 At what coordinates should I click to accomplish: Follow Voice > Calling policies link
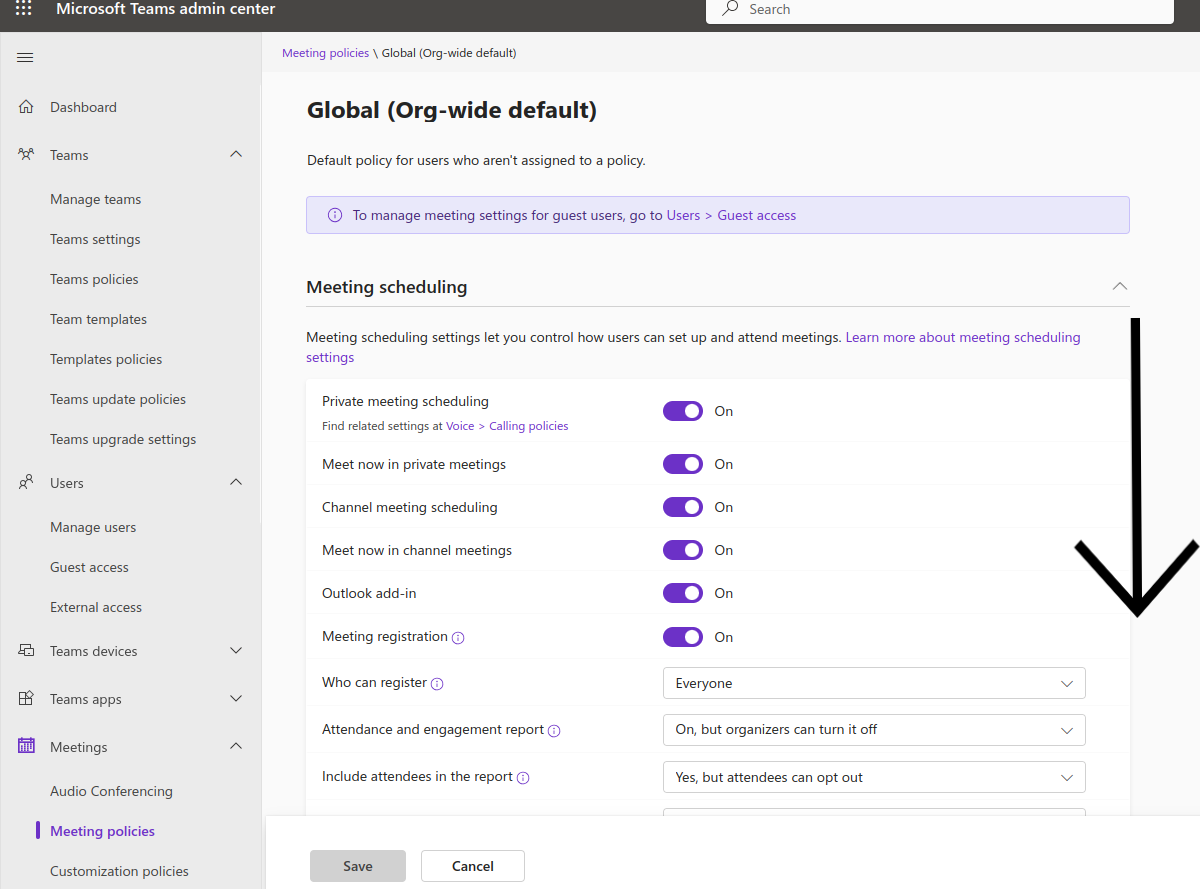(507, 426)
